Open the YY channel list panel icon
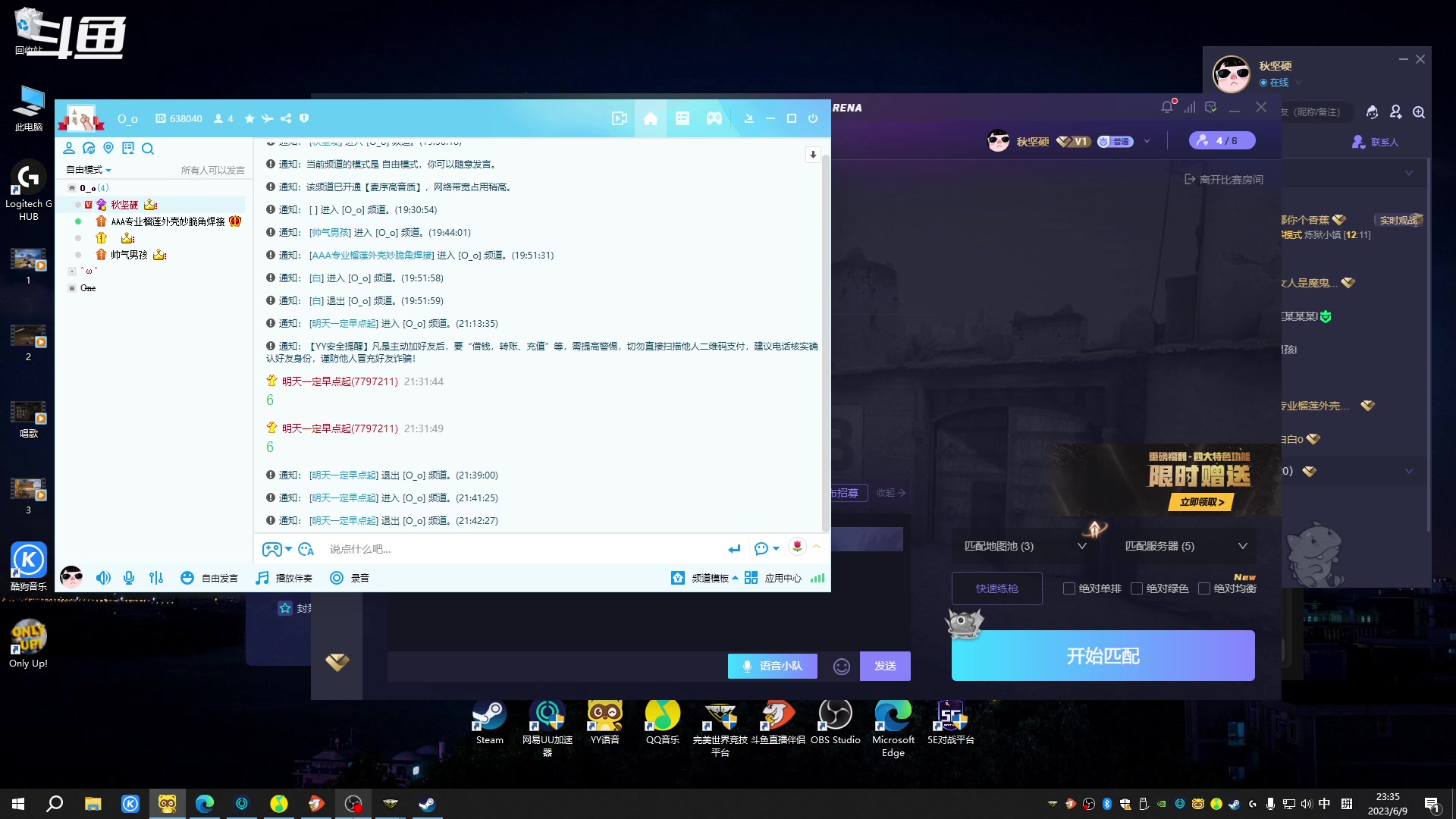 (x=682, y=118)
